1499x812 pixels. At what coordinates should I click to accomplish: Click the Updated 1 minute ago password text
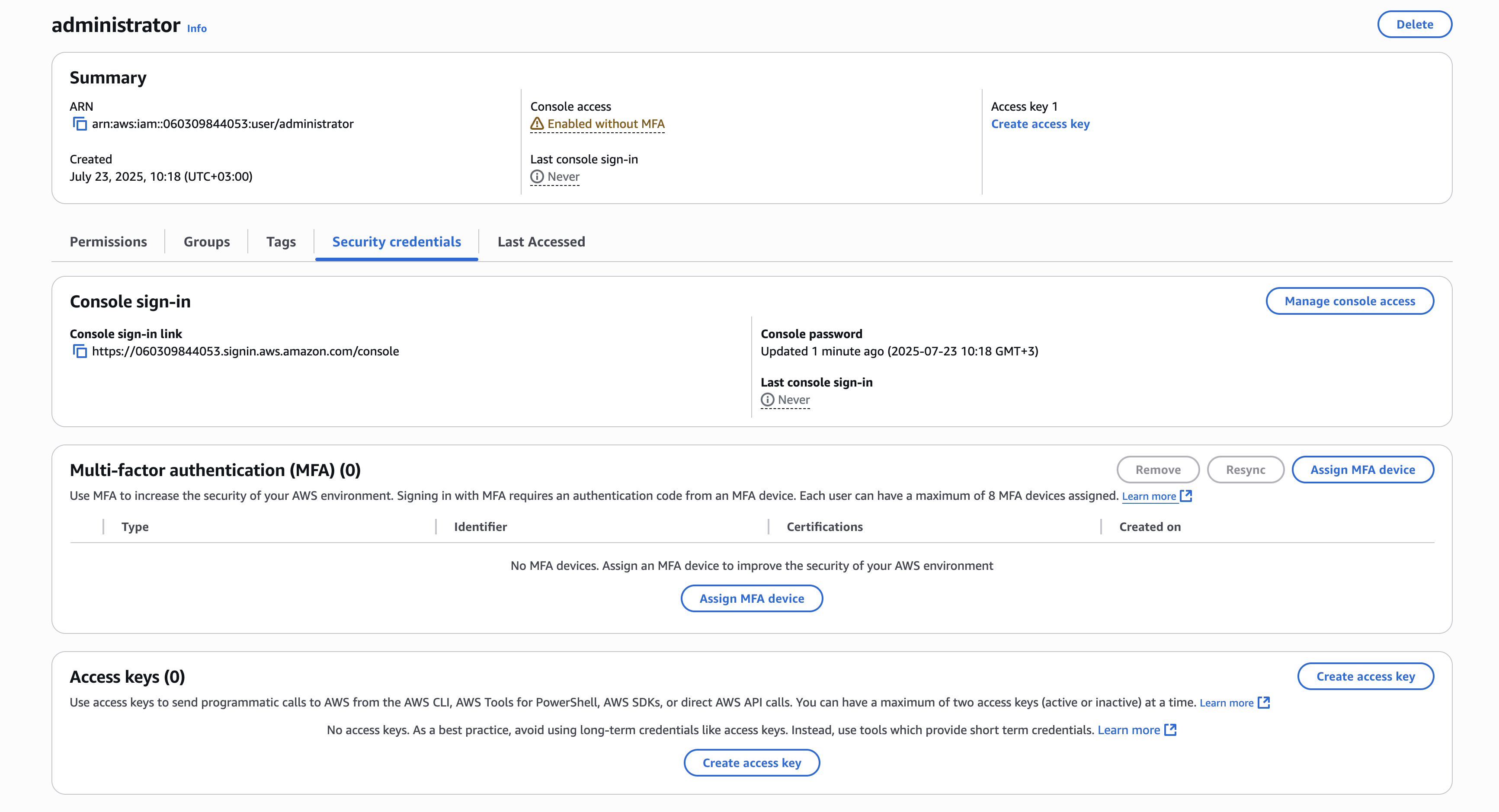[899, 352]
